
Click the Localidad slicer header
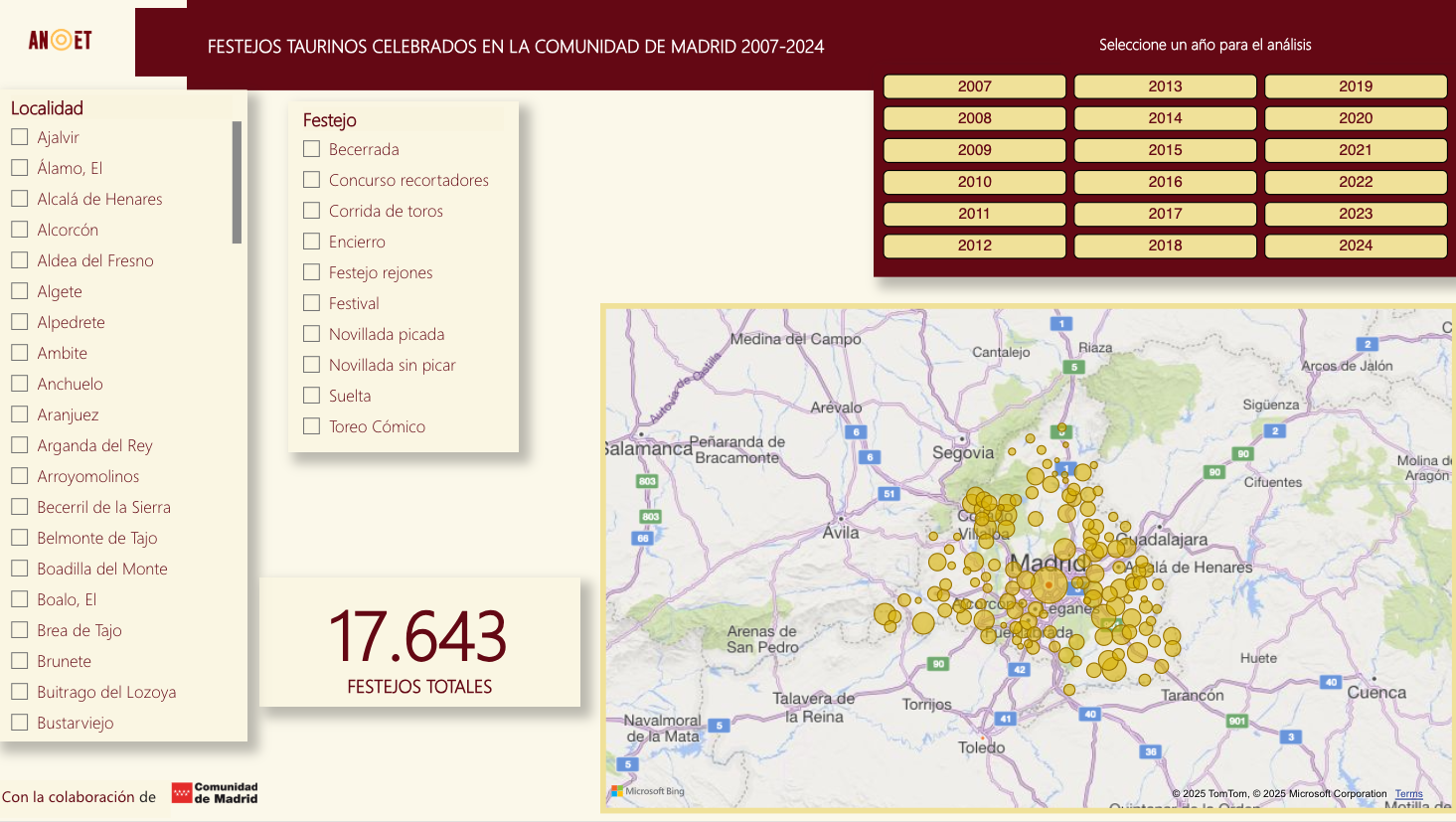coord(47,107)
